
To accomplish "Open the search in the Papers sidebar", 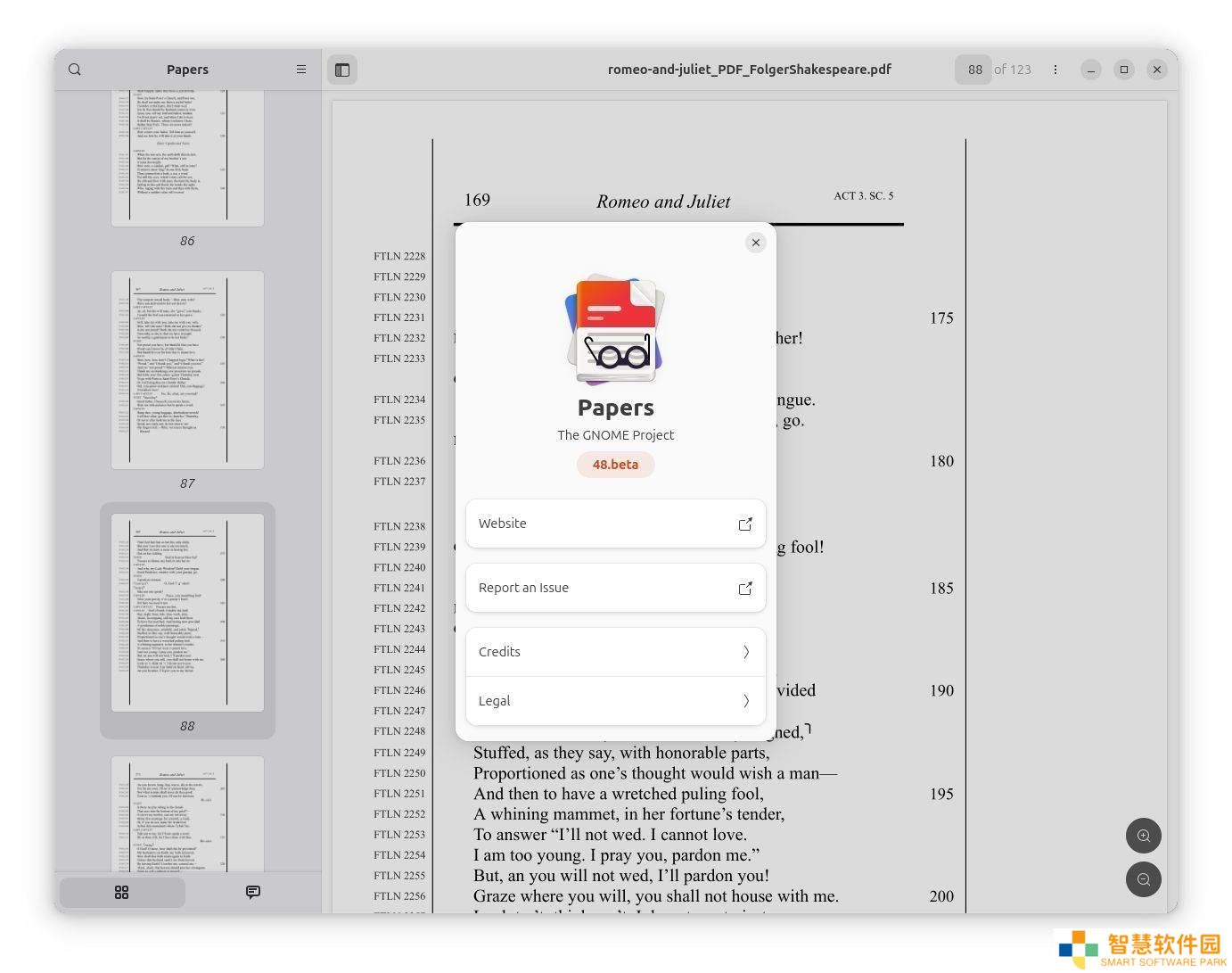I will [x=75, y=70].
